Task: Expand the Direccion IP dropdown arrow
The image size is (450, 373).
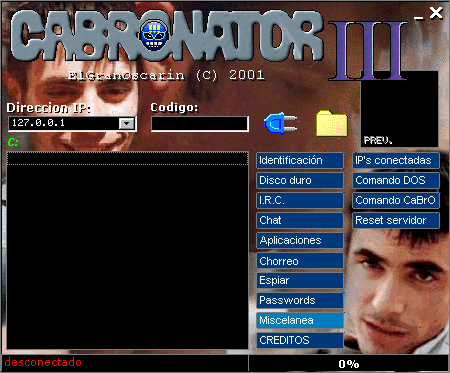Action: click(x=127, y=123)
